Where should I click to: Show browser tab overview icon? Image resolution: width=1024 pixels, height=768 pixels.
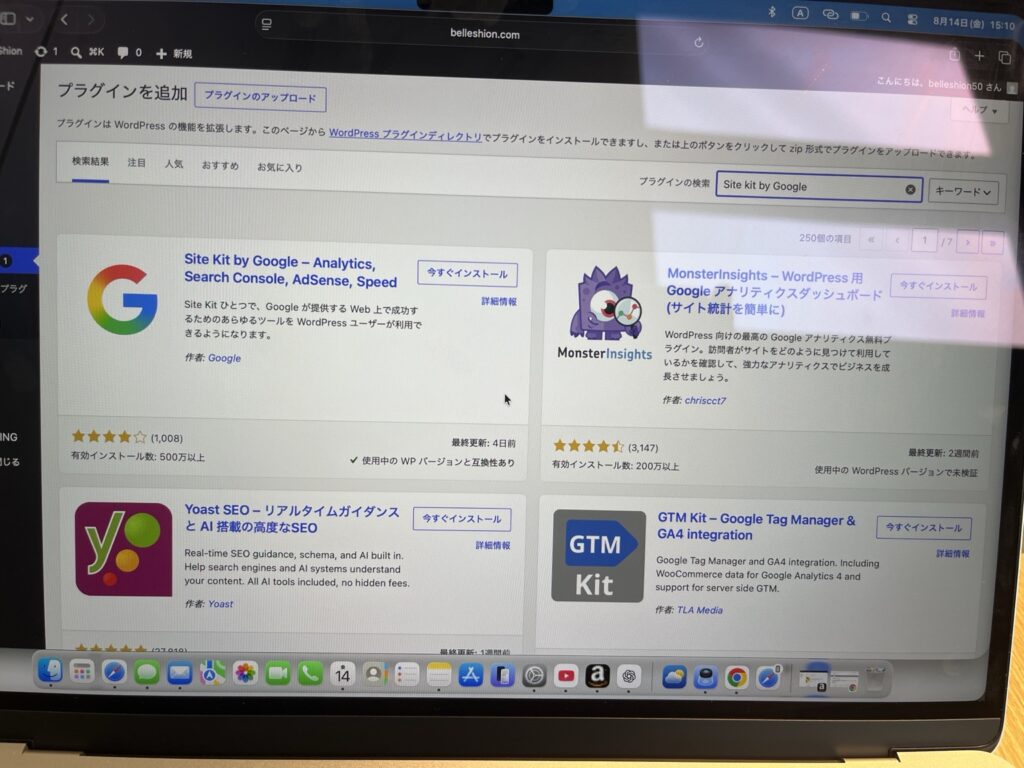(x=1004, y=57)
